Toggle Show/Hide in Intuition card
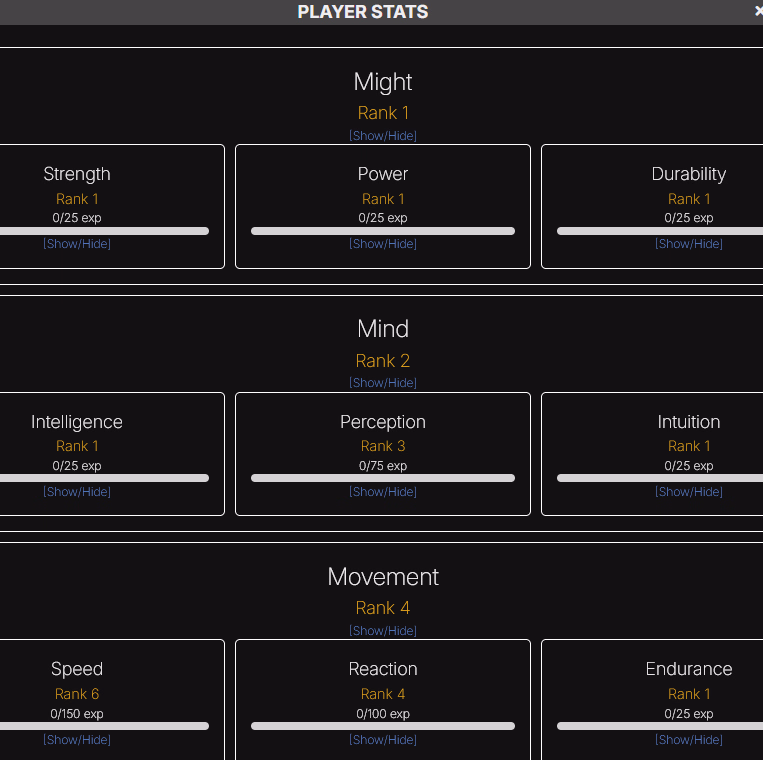Viewport: 763px width, 760px height. (689, 492)
